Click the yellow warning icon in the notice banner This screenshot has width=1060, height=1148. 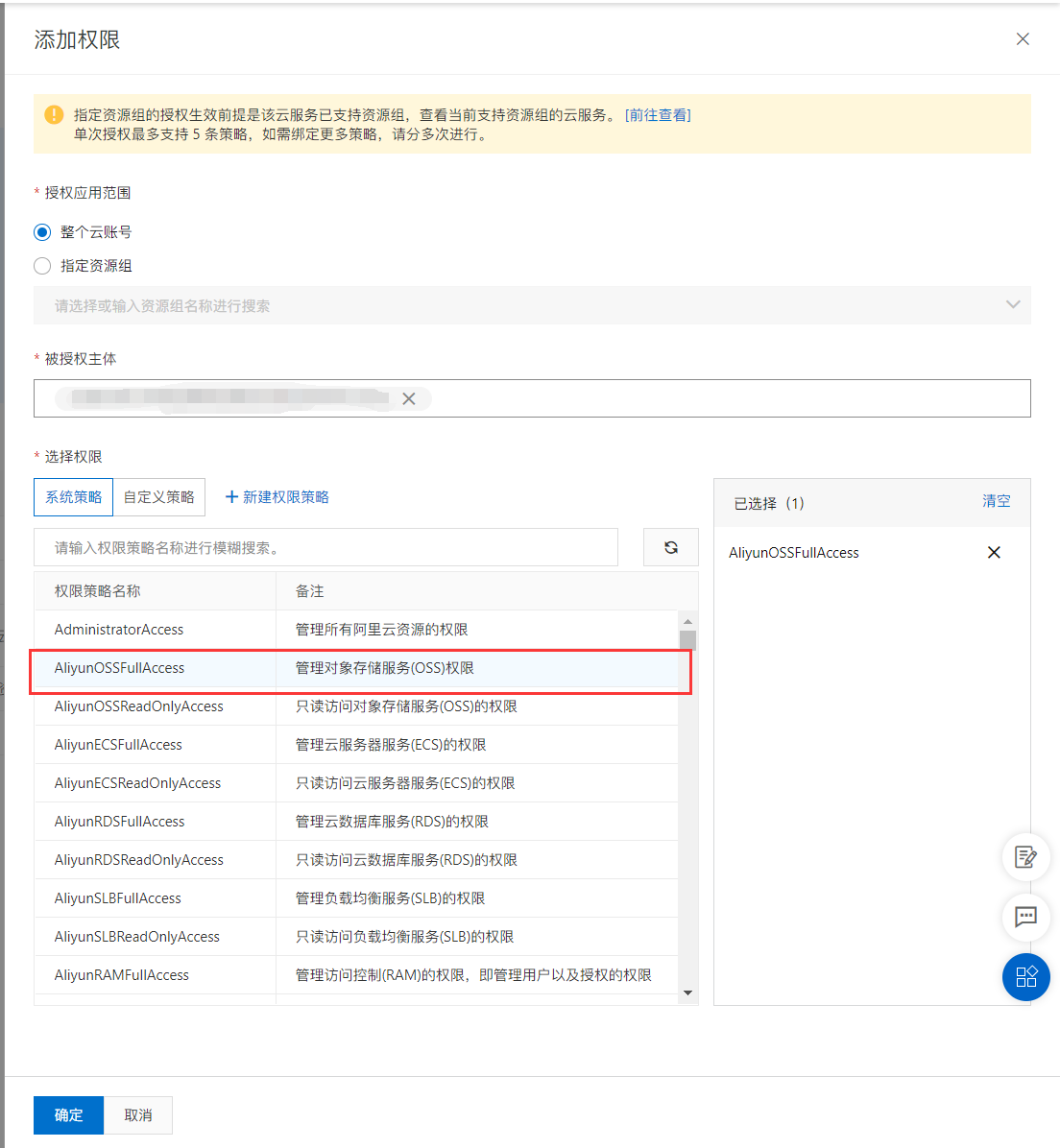(x=54, y=115)
